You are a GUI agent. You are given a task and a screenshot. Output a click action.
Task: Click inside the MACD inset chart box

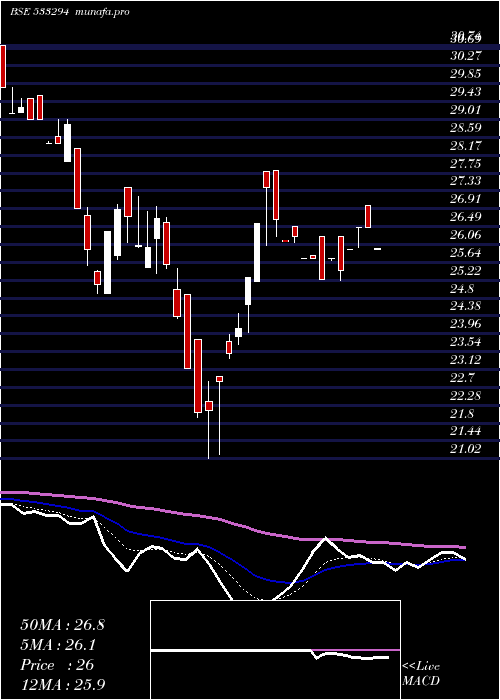click(275, 650)
